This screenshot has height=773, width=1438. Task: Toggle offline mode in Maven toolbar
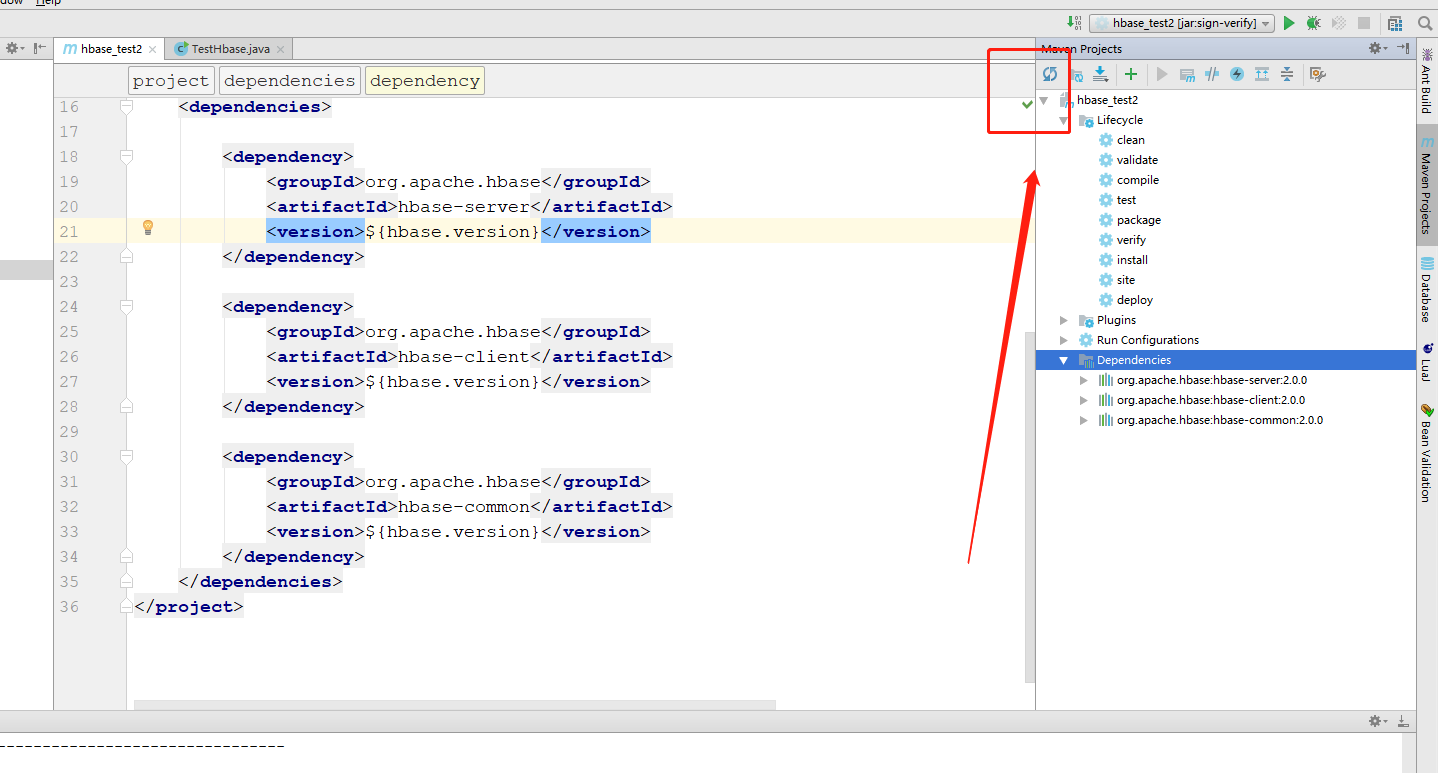(x=1212, y=74)
